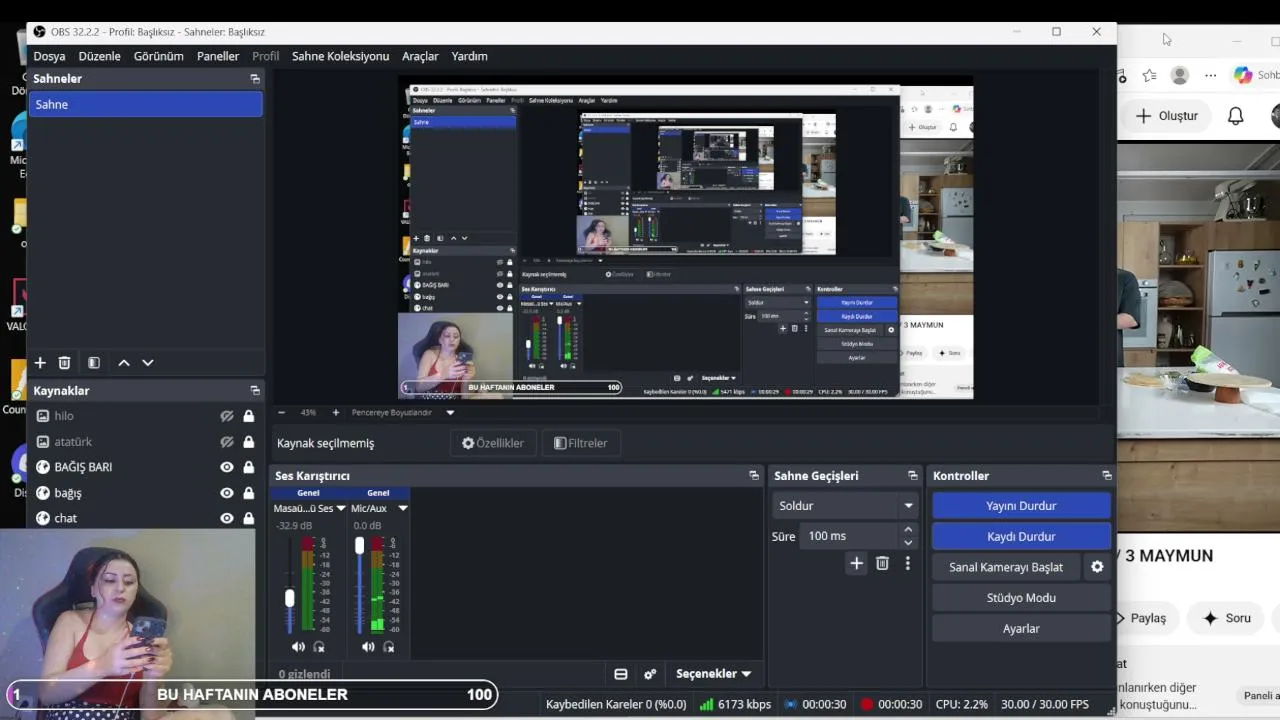This screenshot has width=1280, height=720.
Task: Click the Masaüstü Ses volume slider handle
Action: (x=290, y=598)
